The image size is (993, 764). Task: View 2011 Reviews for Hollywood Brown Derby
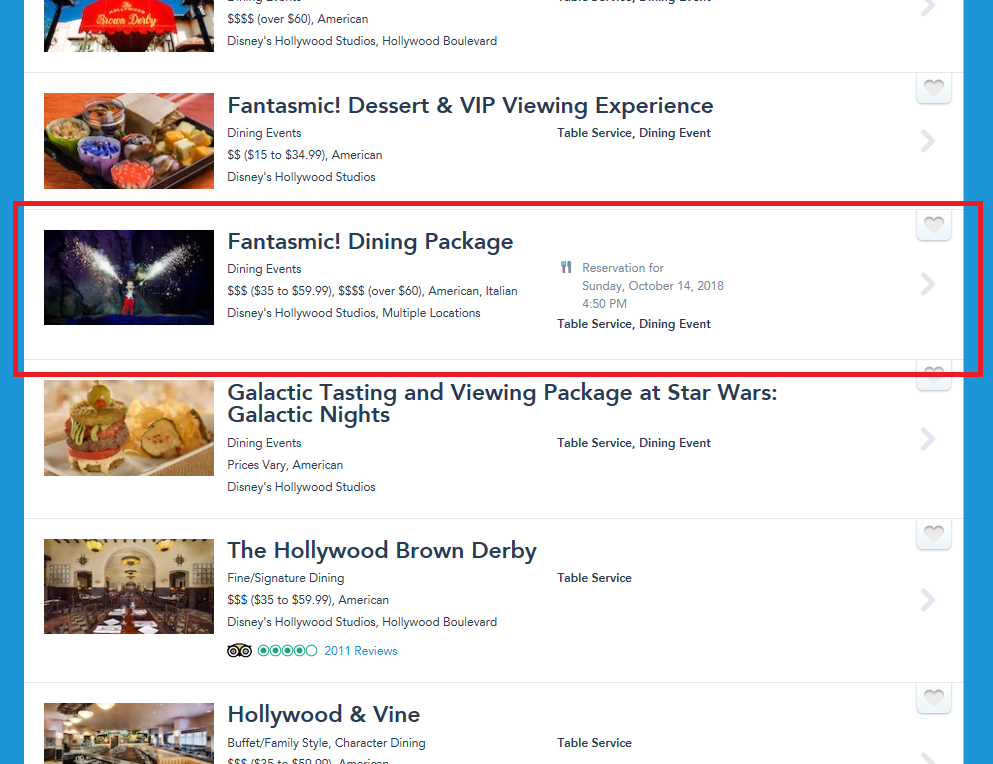tap(360, 651)
